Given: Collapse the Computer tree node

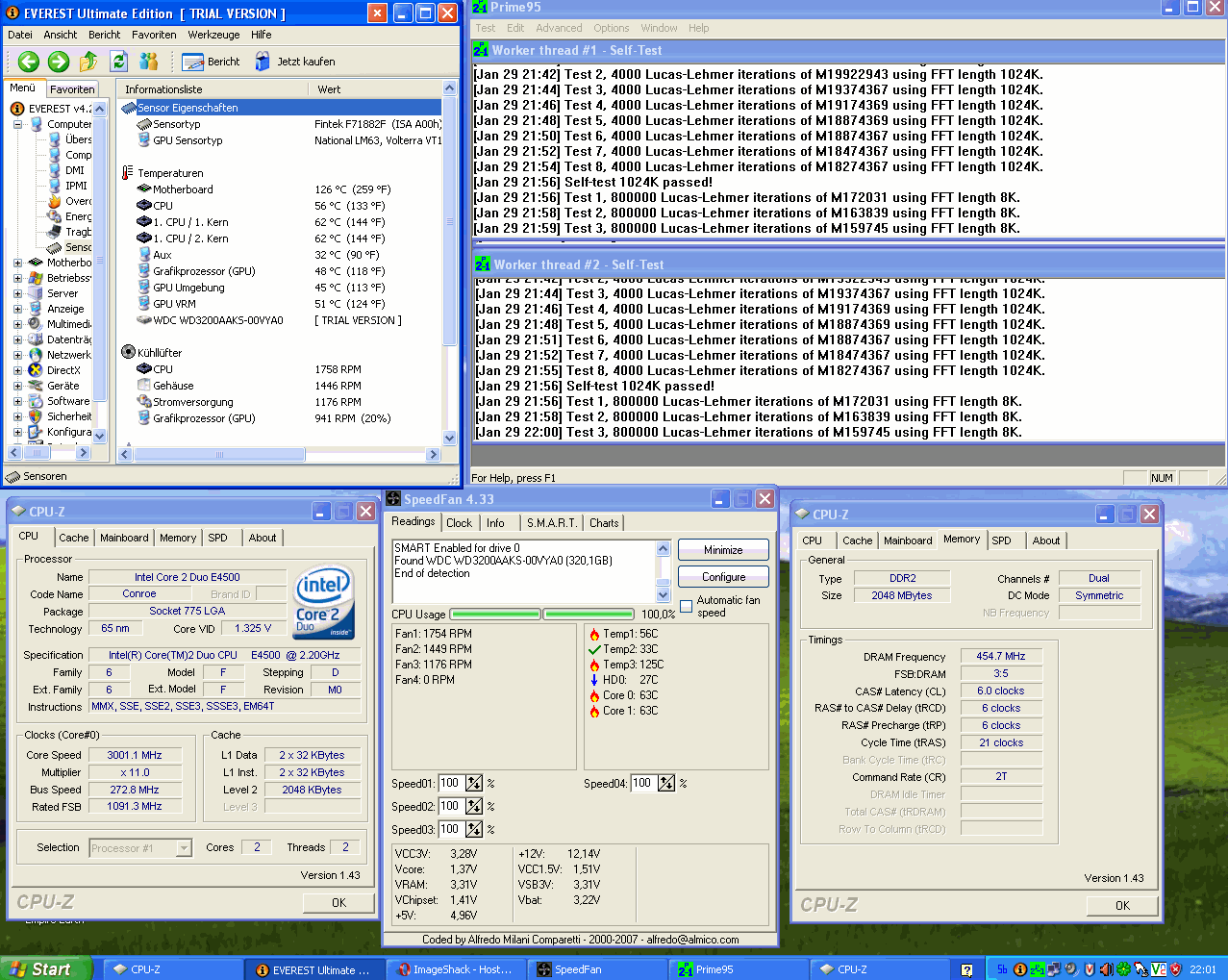Looking at the screenshot, I should click(x=17, y=124).
